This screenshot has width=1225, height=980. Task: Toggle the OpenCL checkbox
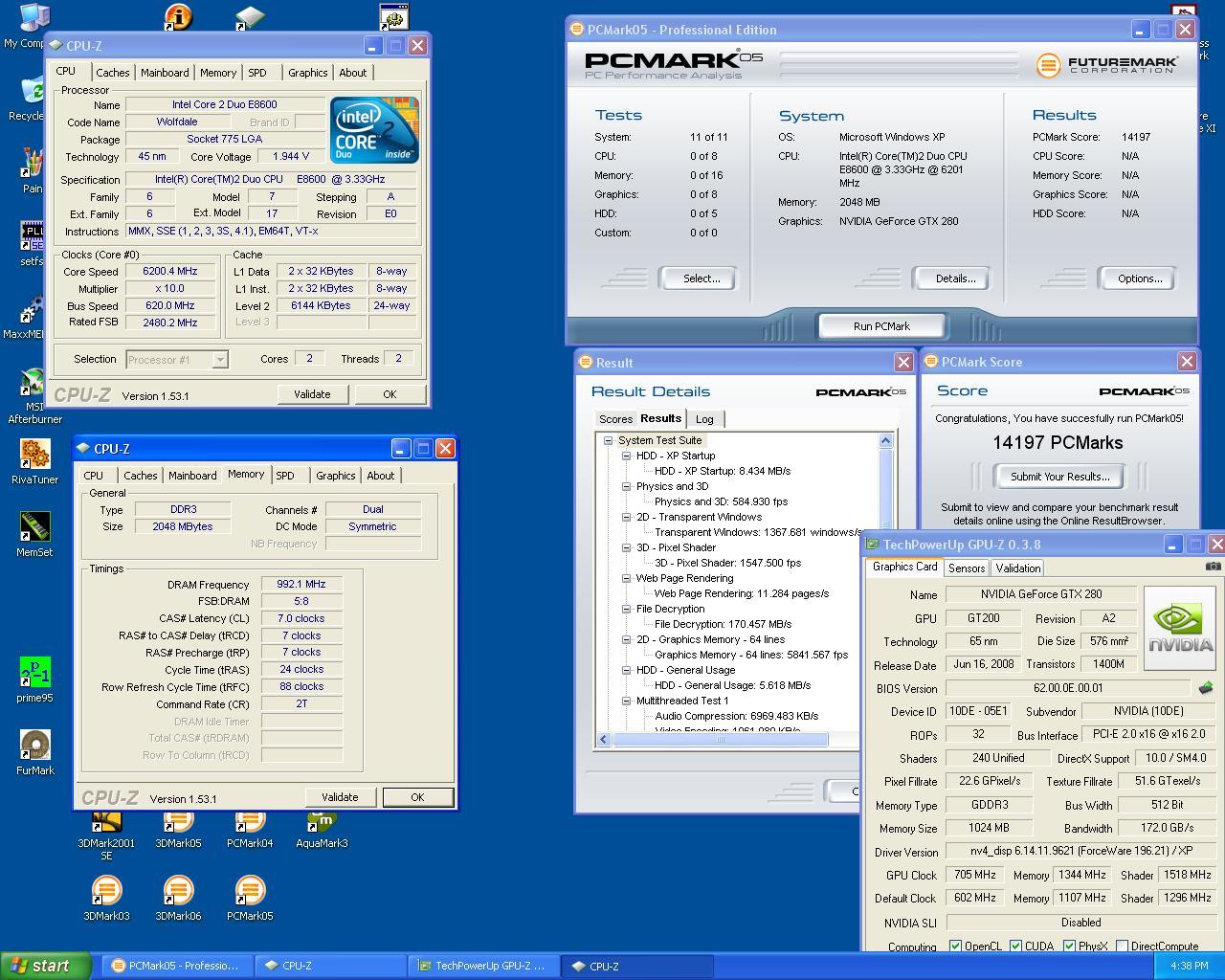pos(955,946)
